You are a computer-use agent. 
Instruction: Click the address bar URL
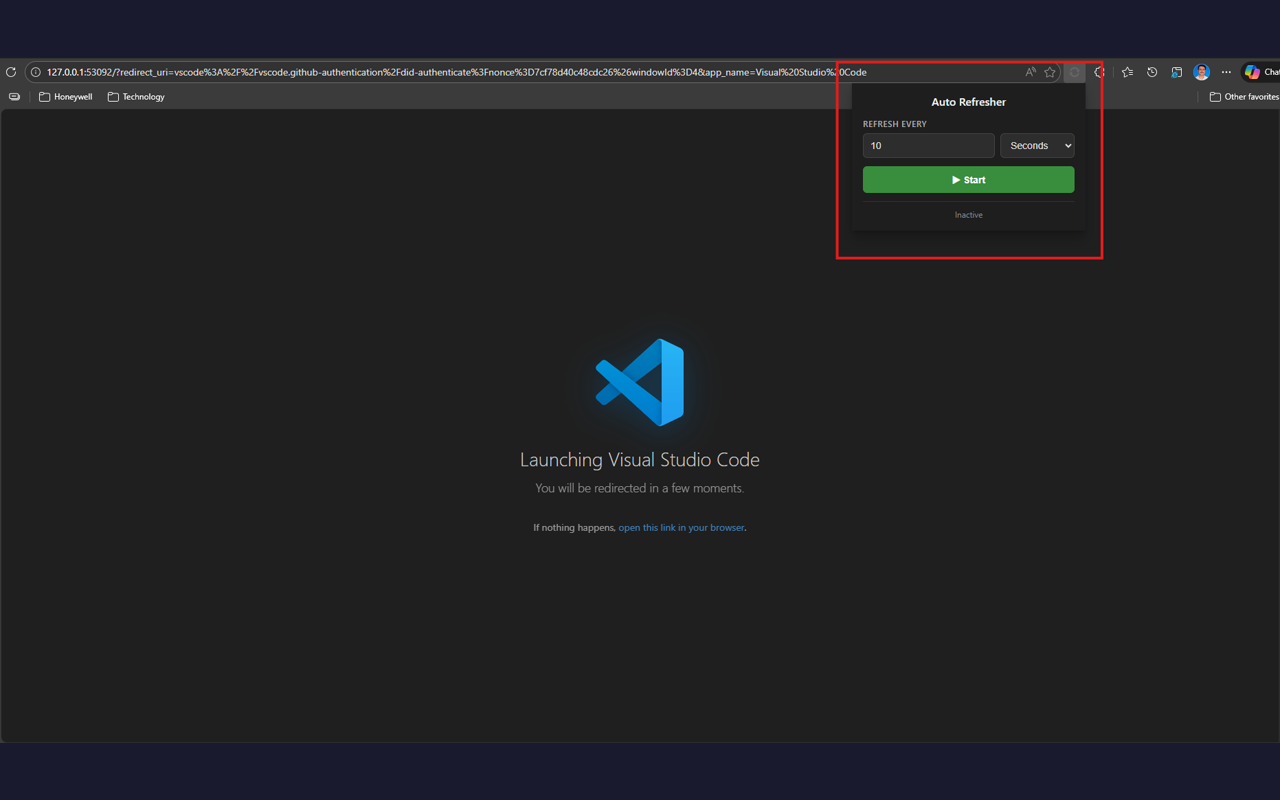(x=456, y=72)
